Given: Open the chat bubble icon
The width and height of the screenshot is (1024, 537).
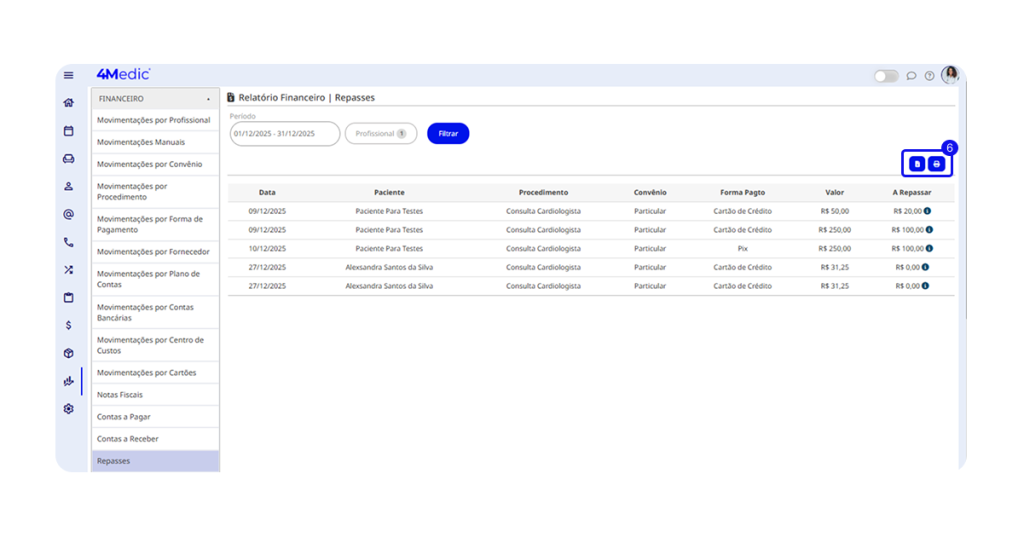Looking at the screenshot, I should pyautogui.click(x=911, y=76).
